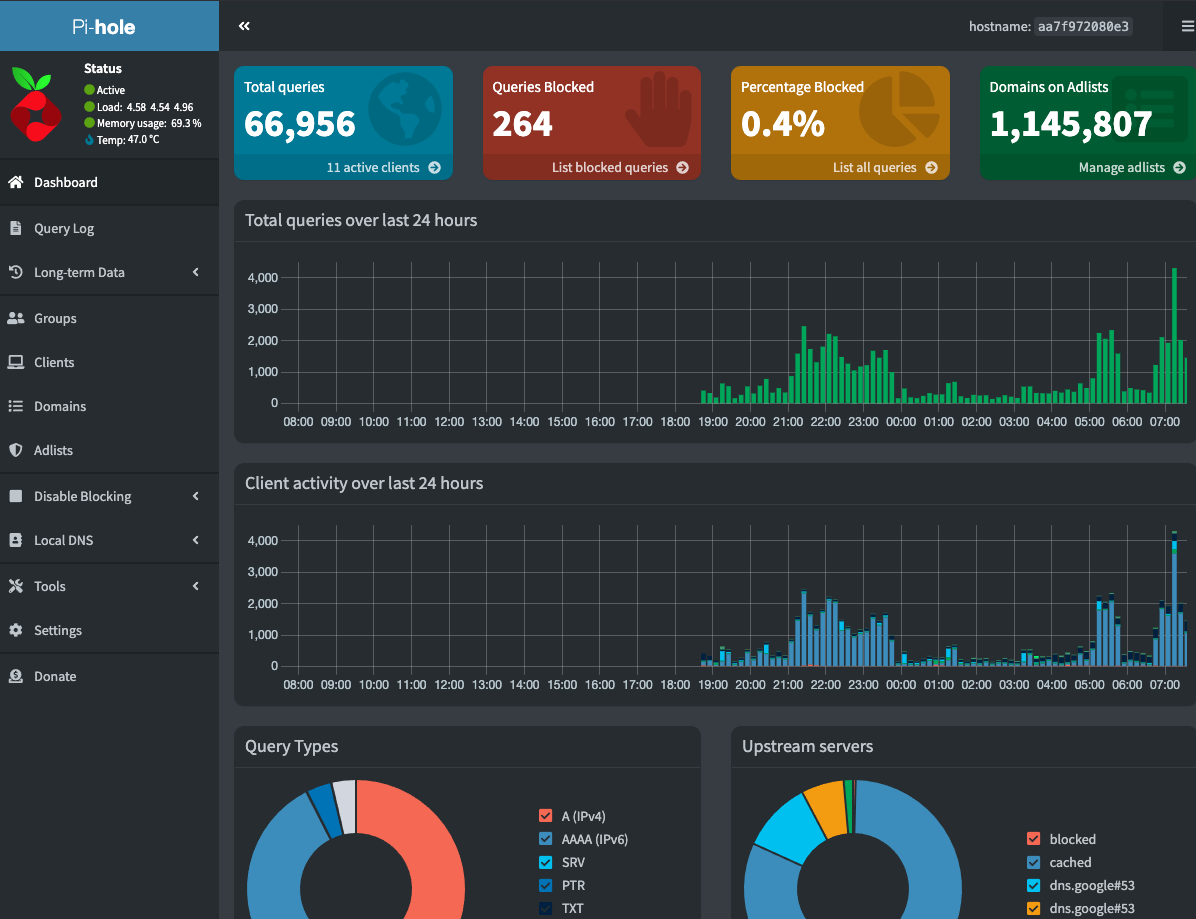This screenshot has height=919, width=1196.
Task: Click the pie chart icon in Percentage Blocked card
Action: (x=899, y=109)
